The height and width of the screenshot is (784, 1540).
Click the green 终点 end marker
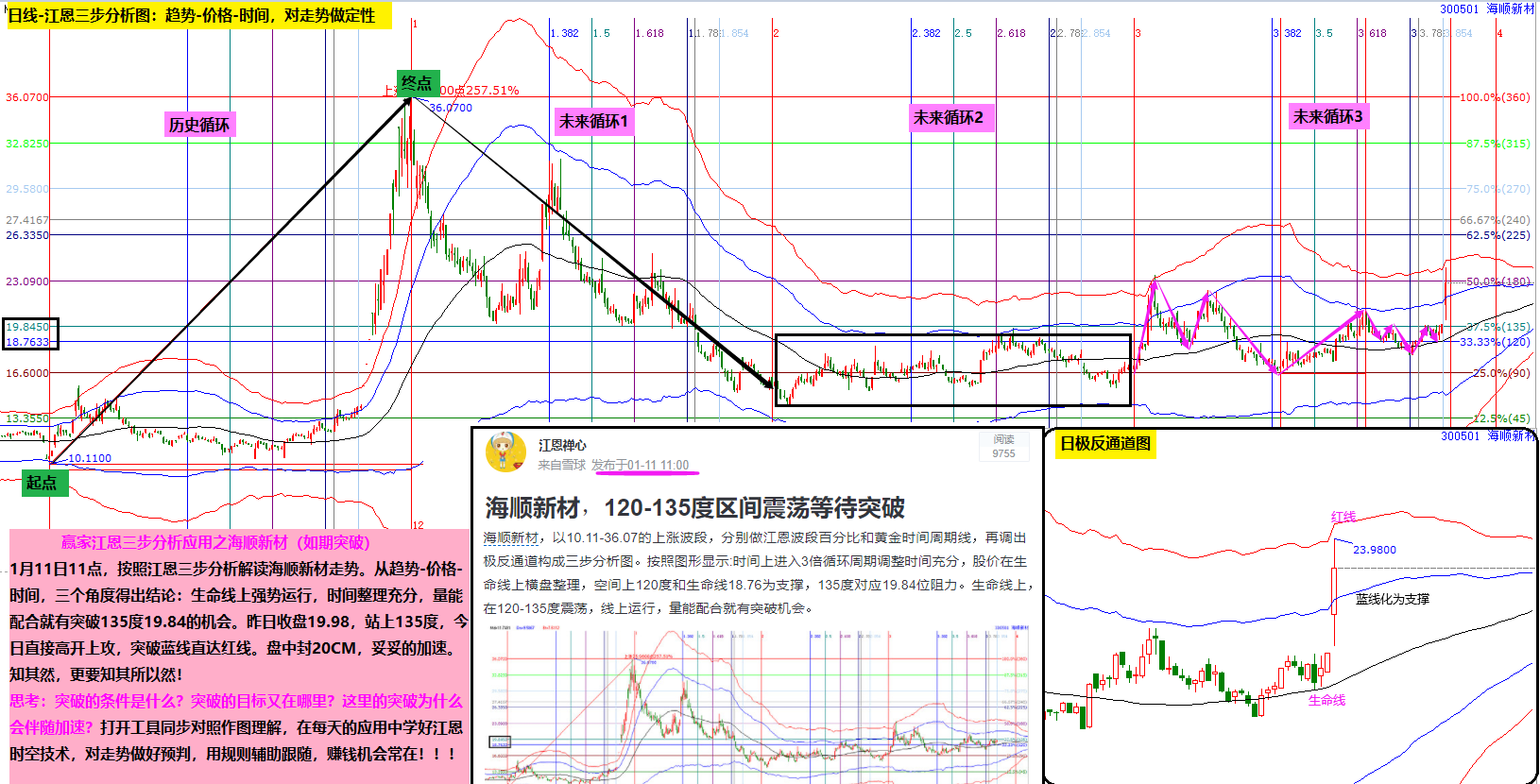tap(417, 83)
